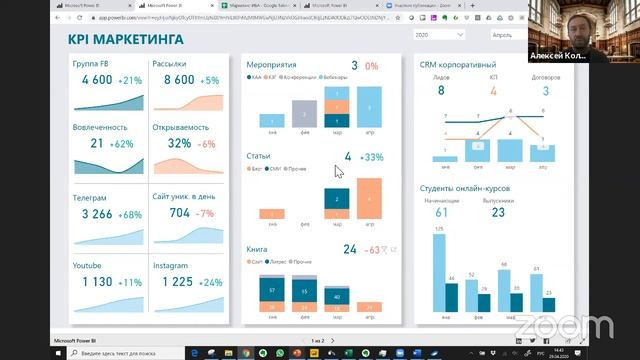Image resolution: width=640 pixels, height=360 pixels.
Task: Open Zoom from the taskbar
Action: pyautogui.click(x=400, y=353)
